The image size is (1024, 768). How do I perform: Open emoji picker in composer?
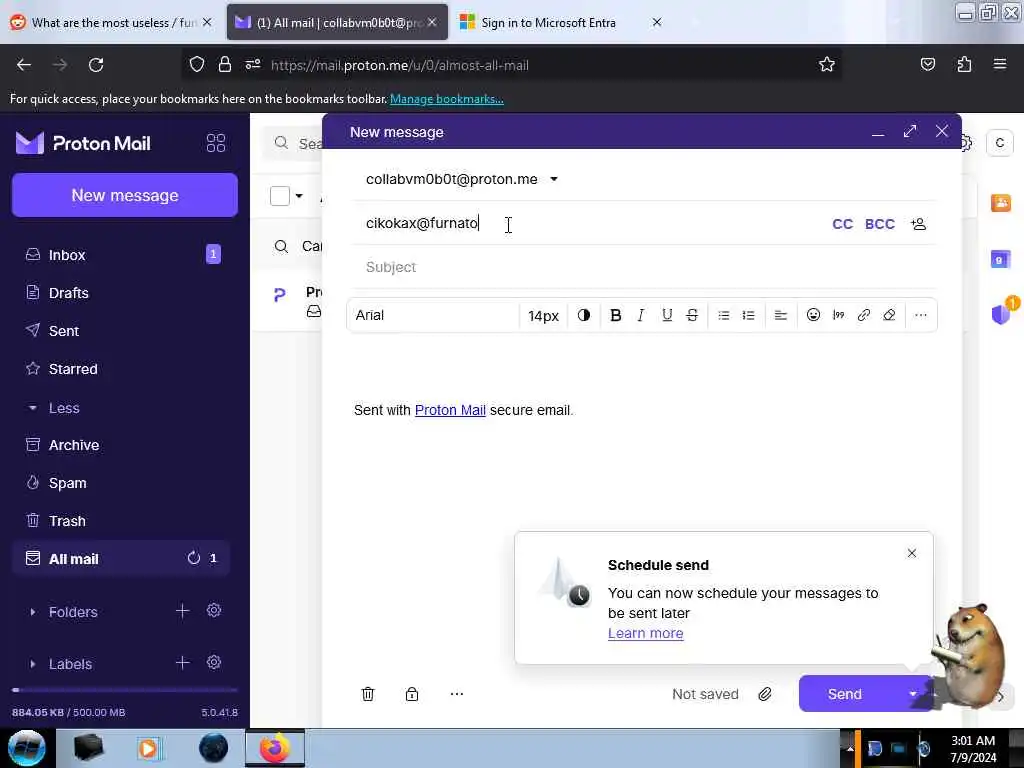[x=813, y=315]
